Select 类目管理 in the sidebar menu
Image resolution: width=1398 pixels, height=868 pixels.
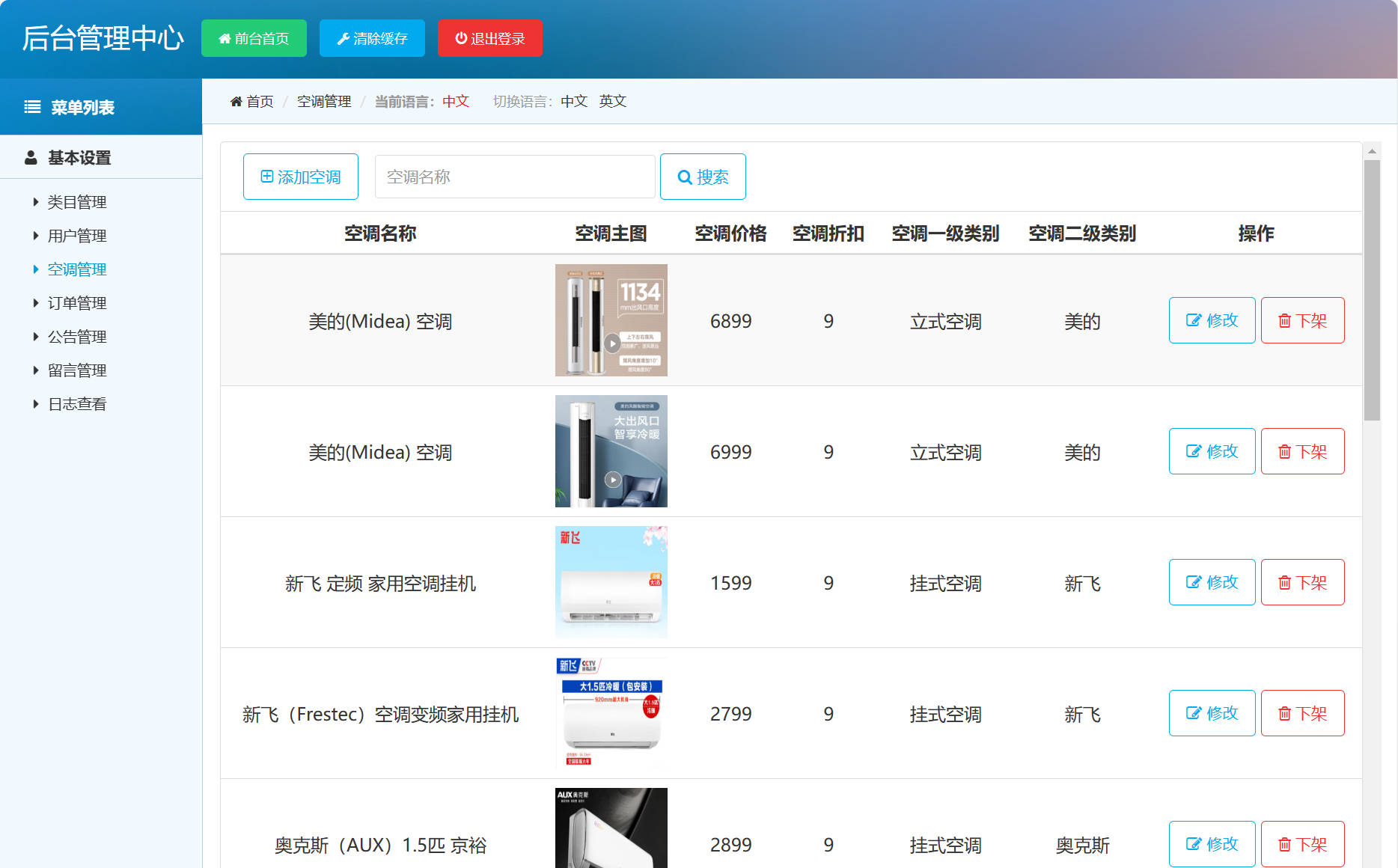77,201
